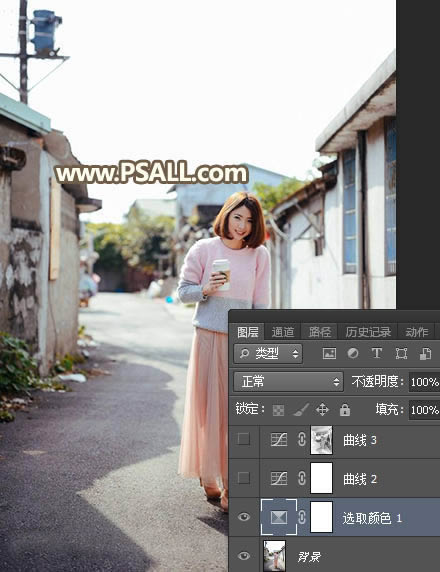
Task: Lock all padlock icon
Action: [345, 410]
